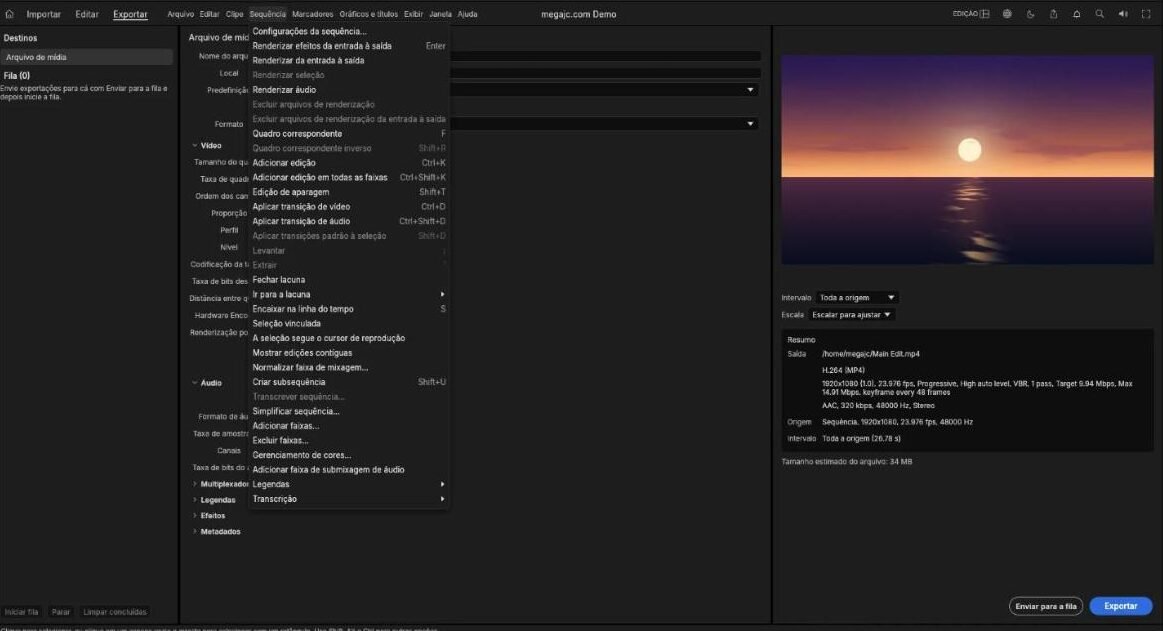The width and height of the screenshot is (1163, 631).
Task: Open the Marcadores menu
Action: [x=312, y=14]
